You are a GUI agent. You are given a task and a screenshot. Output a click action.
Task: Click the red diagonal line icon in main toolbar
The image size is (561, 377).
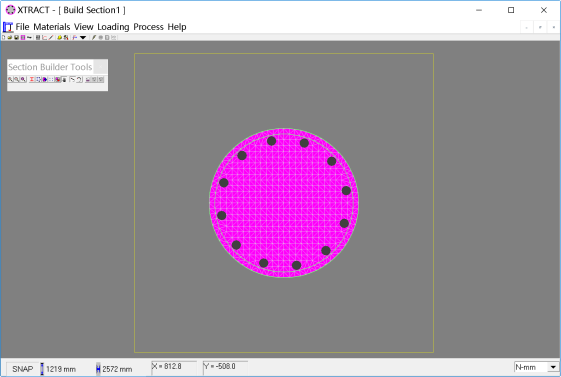coord(51,38)
